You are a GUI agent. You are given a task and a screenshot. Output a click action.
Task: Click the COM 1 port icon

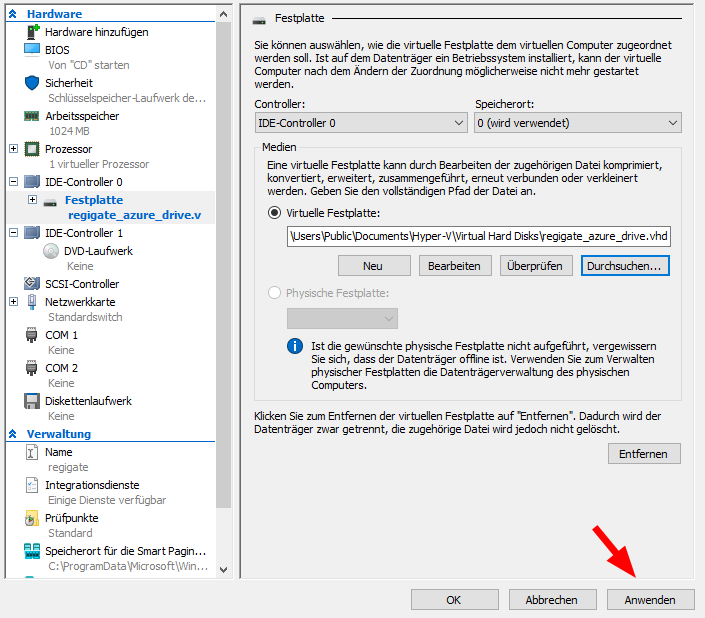31,335
